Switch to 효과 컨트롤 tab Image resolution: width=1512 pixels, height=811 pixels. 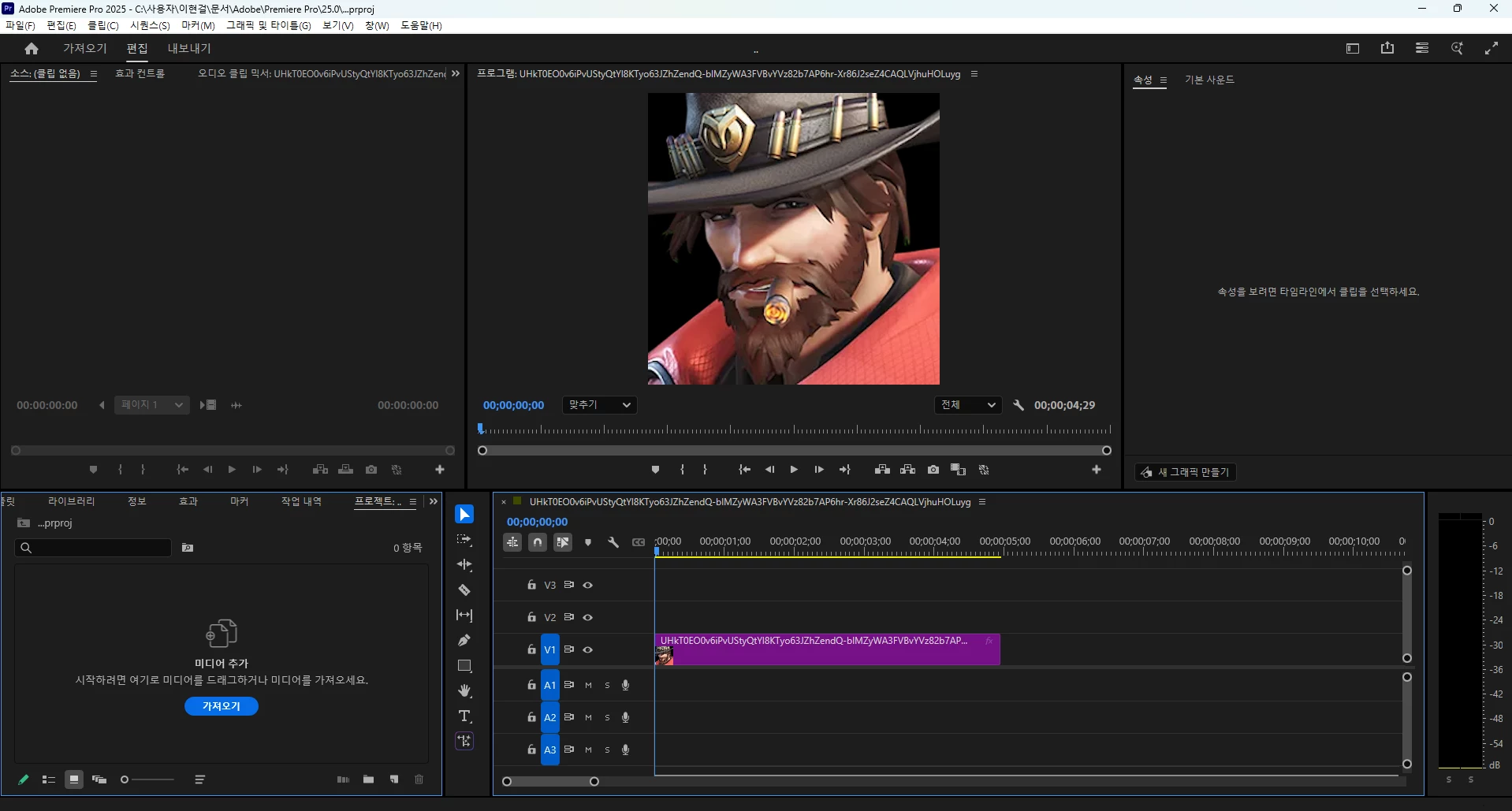click(x=140, y=74)
